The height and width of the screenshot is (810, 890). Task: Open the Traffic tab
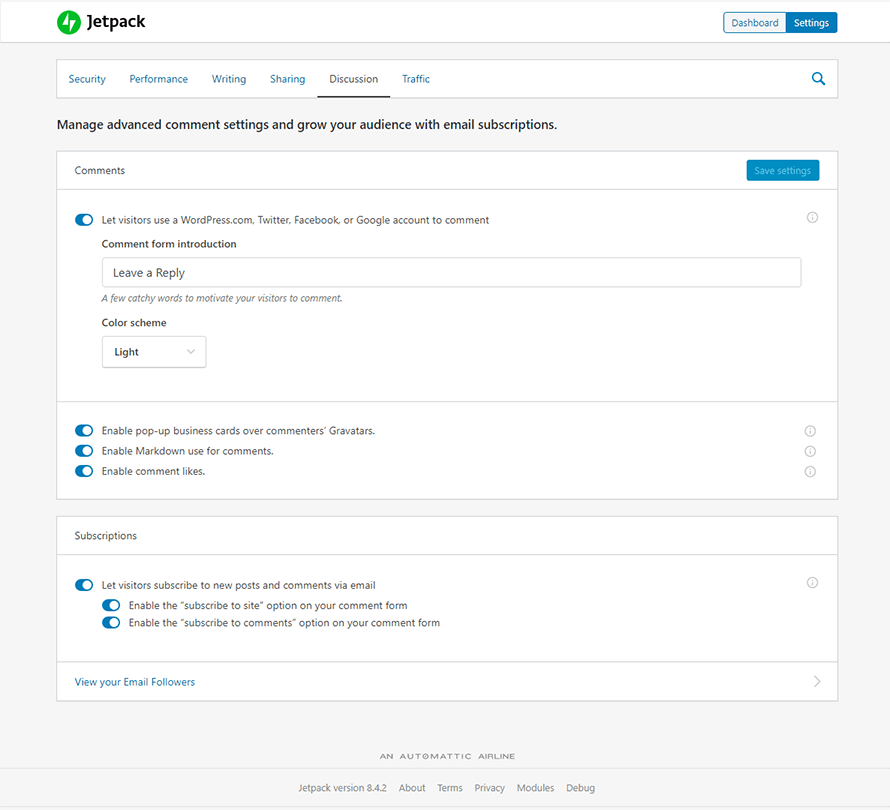coord(416,79)
